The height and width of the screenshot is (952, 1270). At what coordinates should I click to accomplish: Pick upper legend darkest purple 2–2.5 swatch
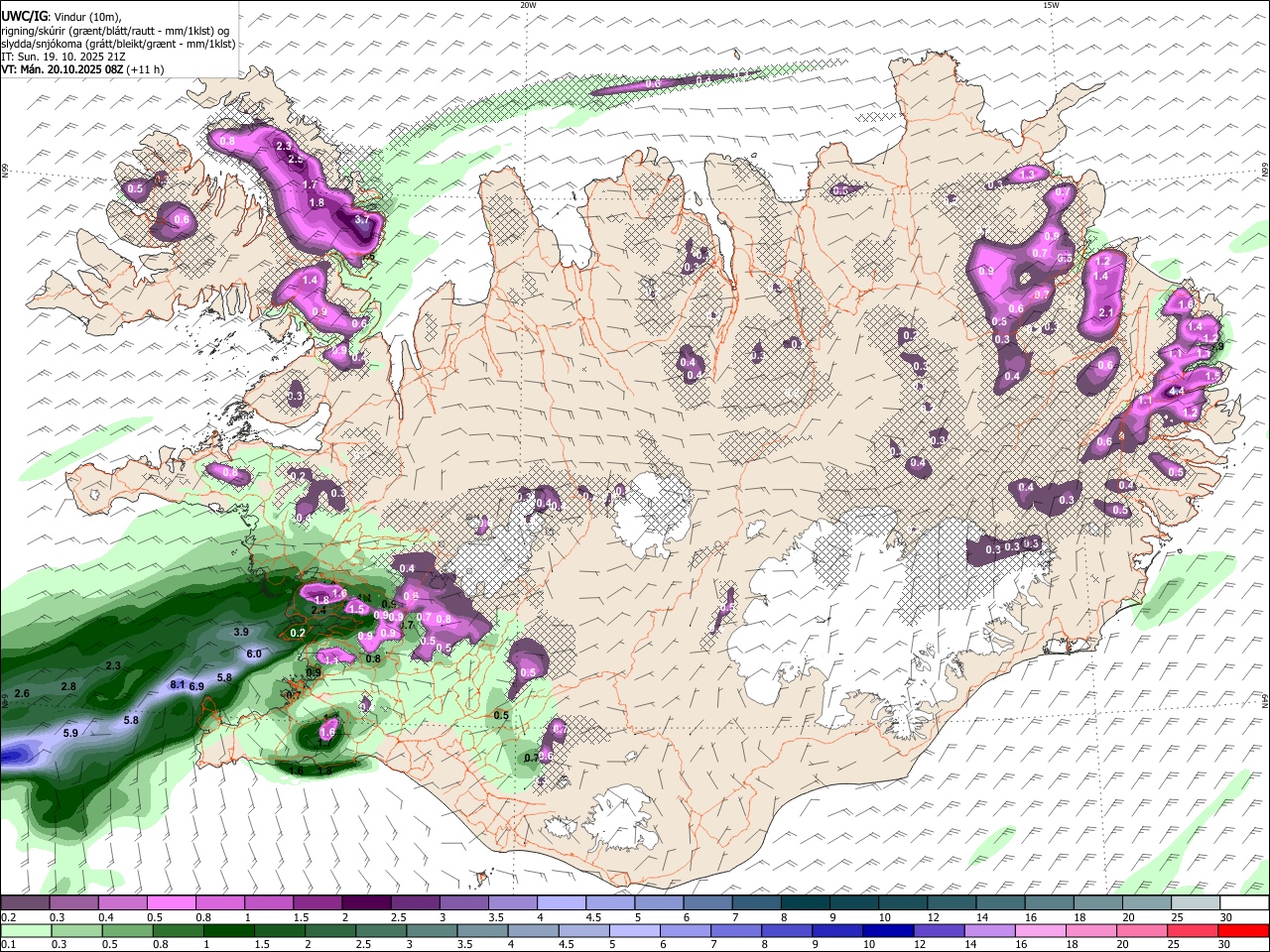[x=366, y=903]
